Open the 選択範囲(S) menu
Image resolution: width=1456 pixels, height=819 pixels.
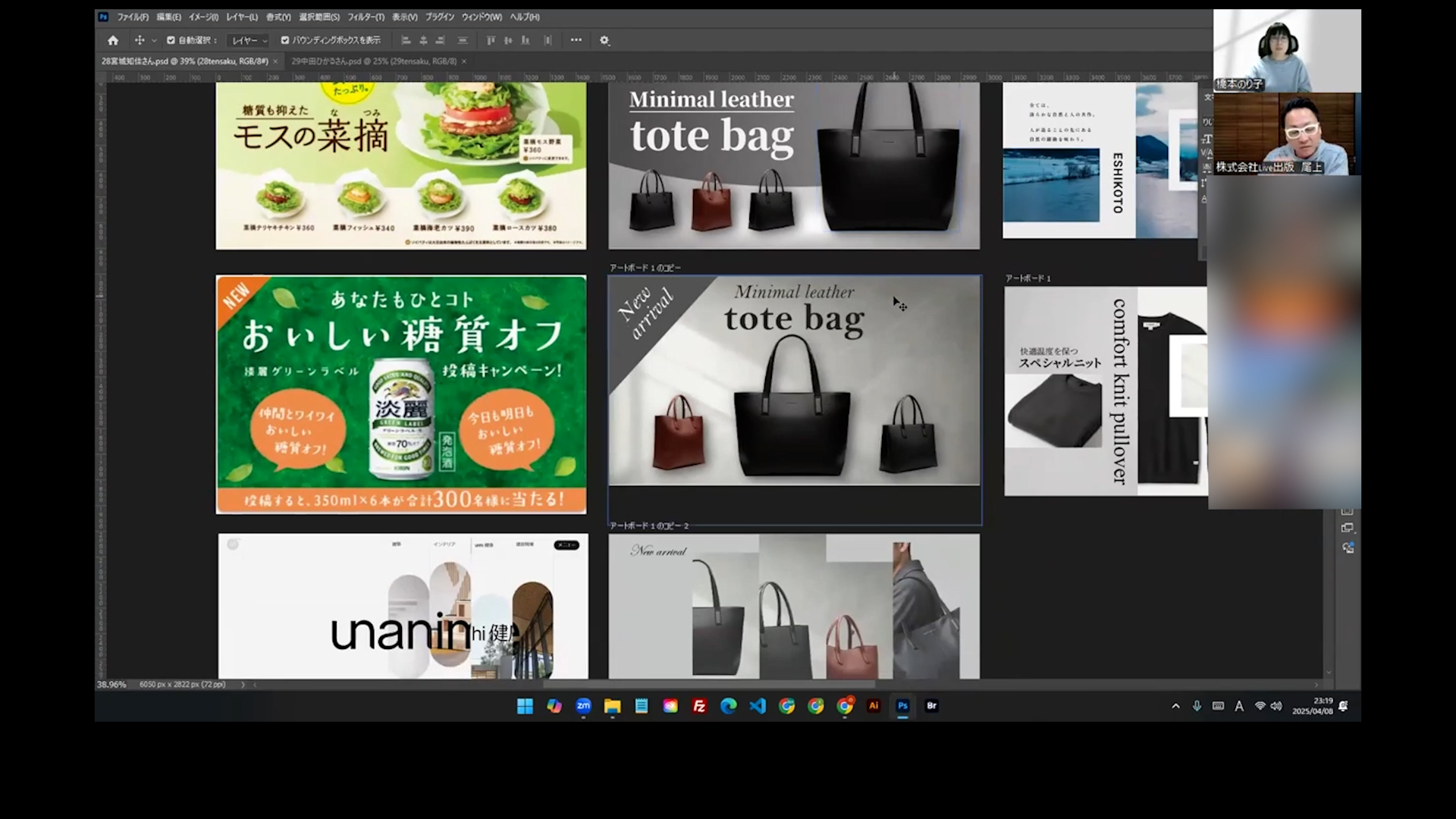coord(319,17)
